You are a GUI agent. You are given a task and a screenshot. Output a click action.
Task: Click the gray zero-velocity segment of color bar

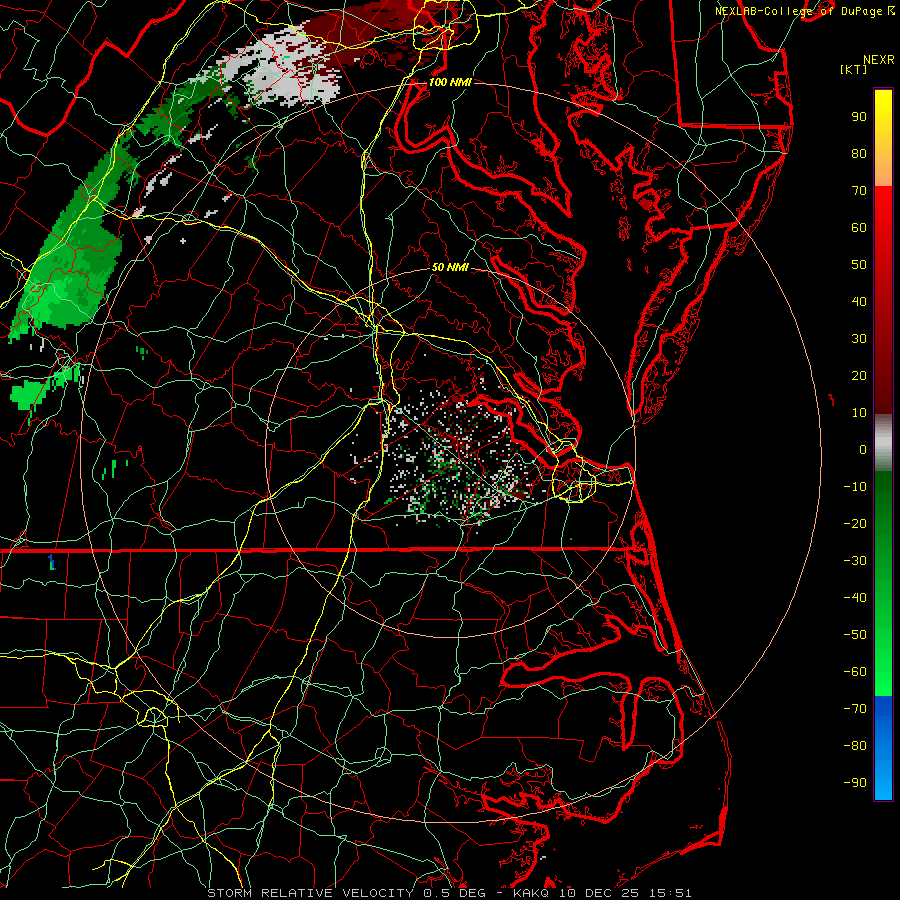pyautogui.click(x=883, y=443)
